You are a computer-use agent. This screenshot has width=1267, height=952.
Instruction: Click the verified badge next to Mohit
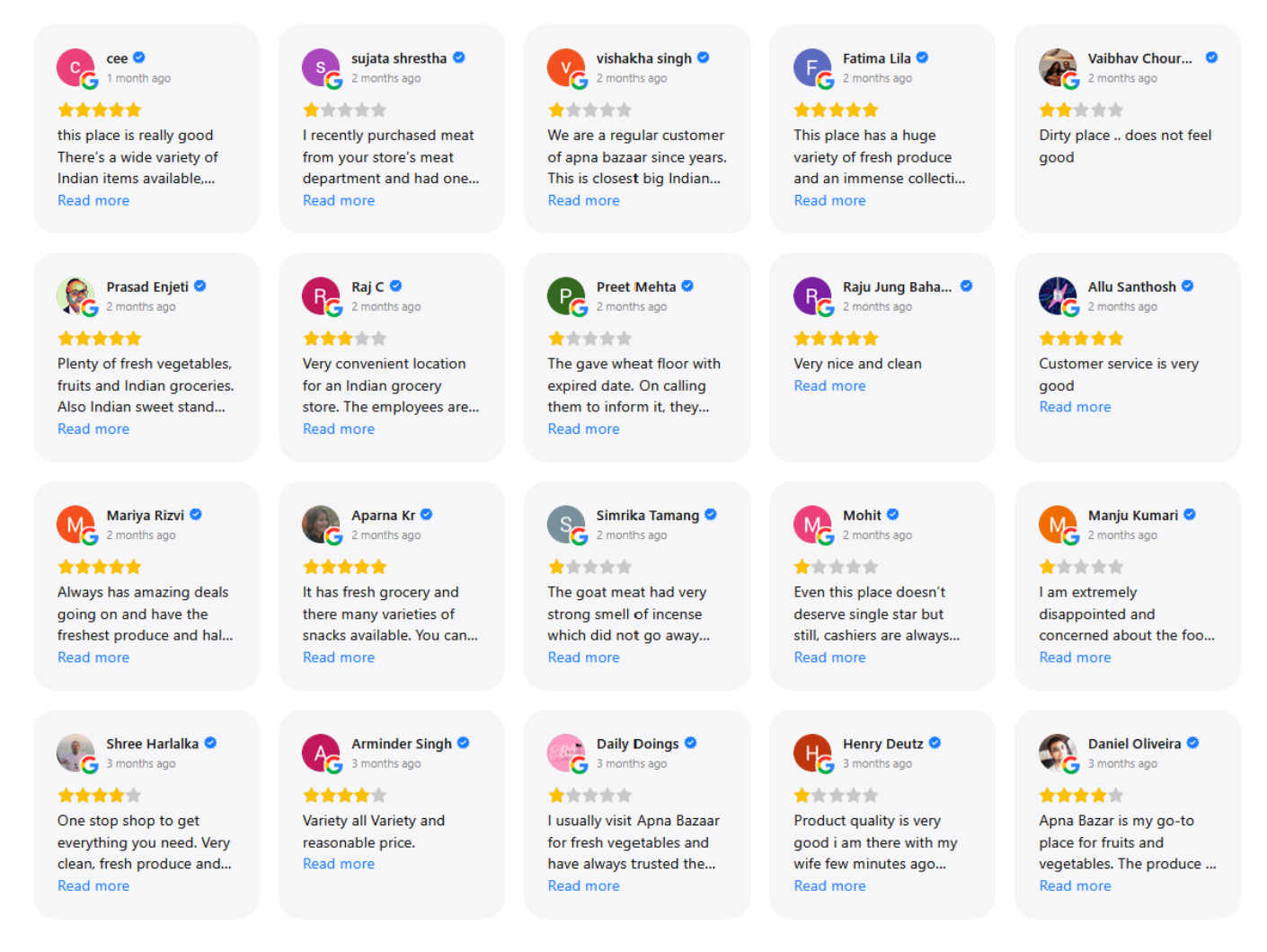tap(893, 515)
